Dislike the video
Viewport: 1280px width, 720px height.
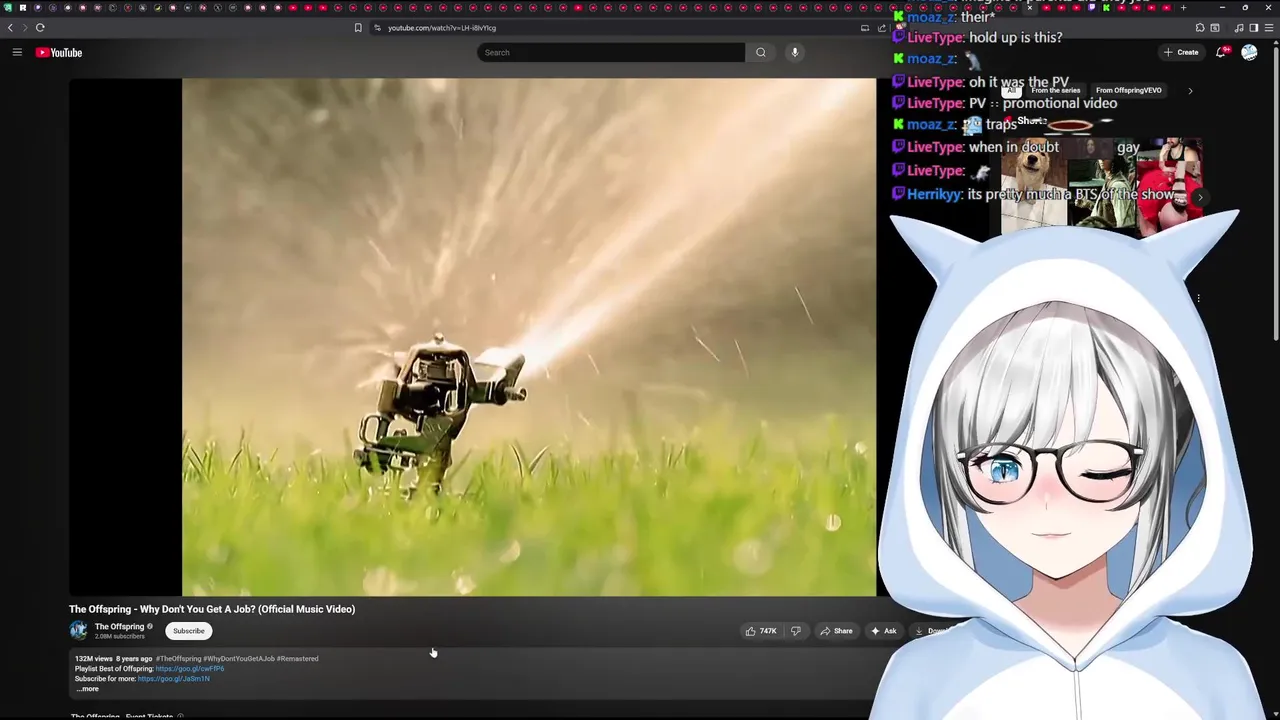(x=796, y=631)
